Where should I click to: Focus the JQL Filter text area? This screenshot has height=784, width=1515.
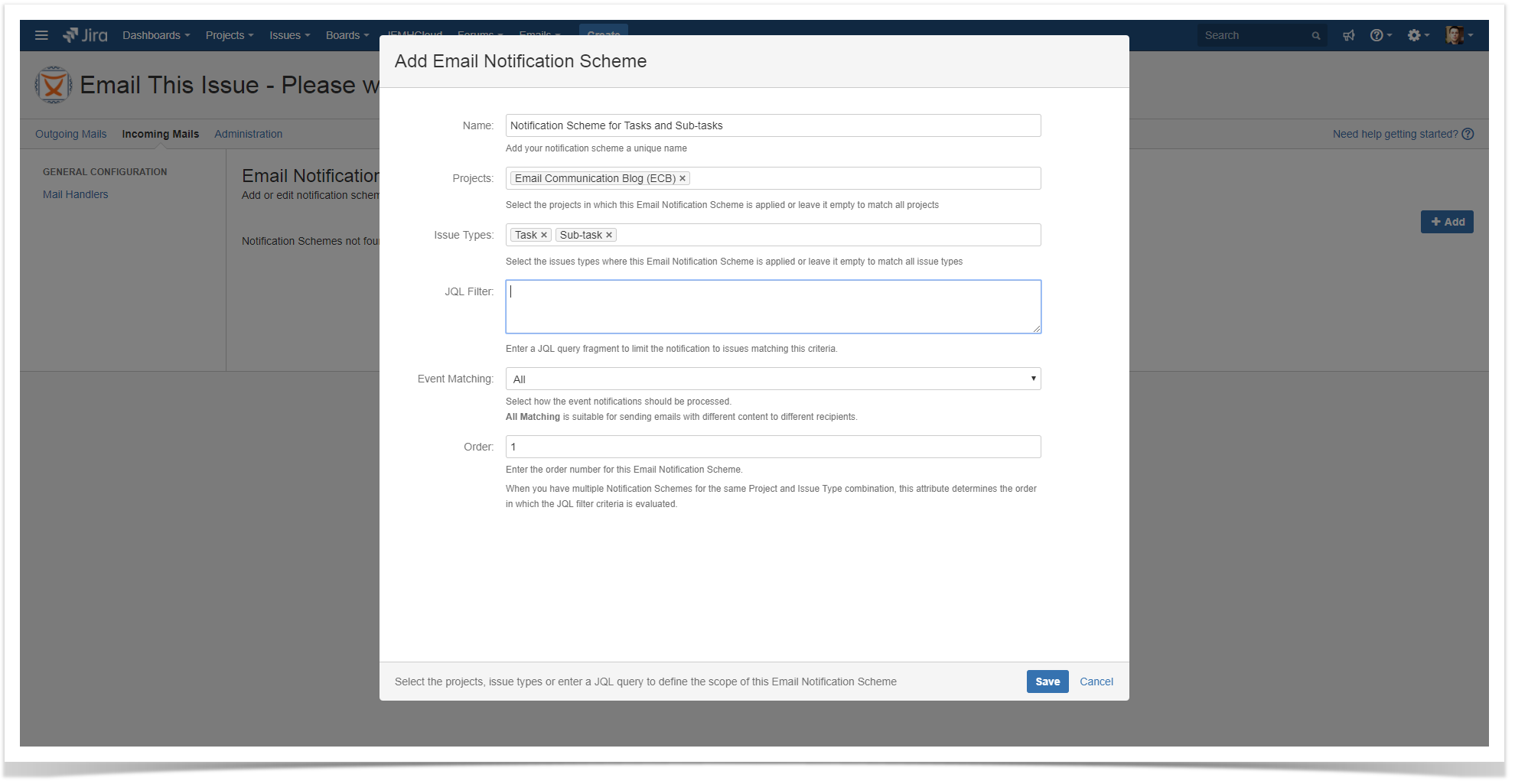[x=773, y=307]
